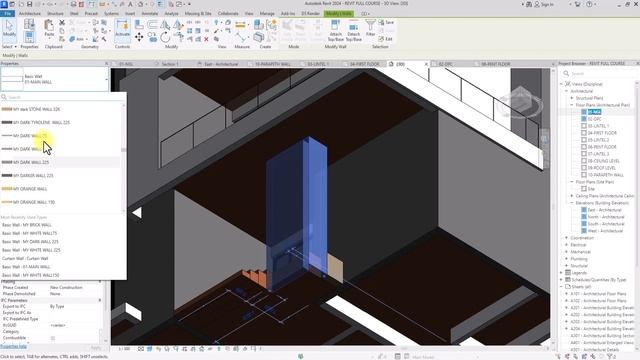640x360 pixels.
Task: Toggle the 04-FIRST FLOOR checkbox
Action: click(x=584, y=133)
